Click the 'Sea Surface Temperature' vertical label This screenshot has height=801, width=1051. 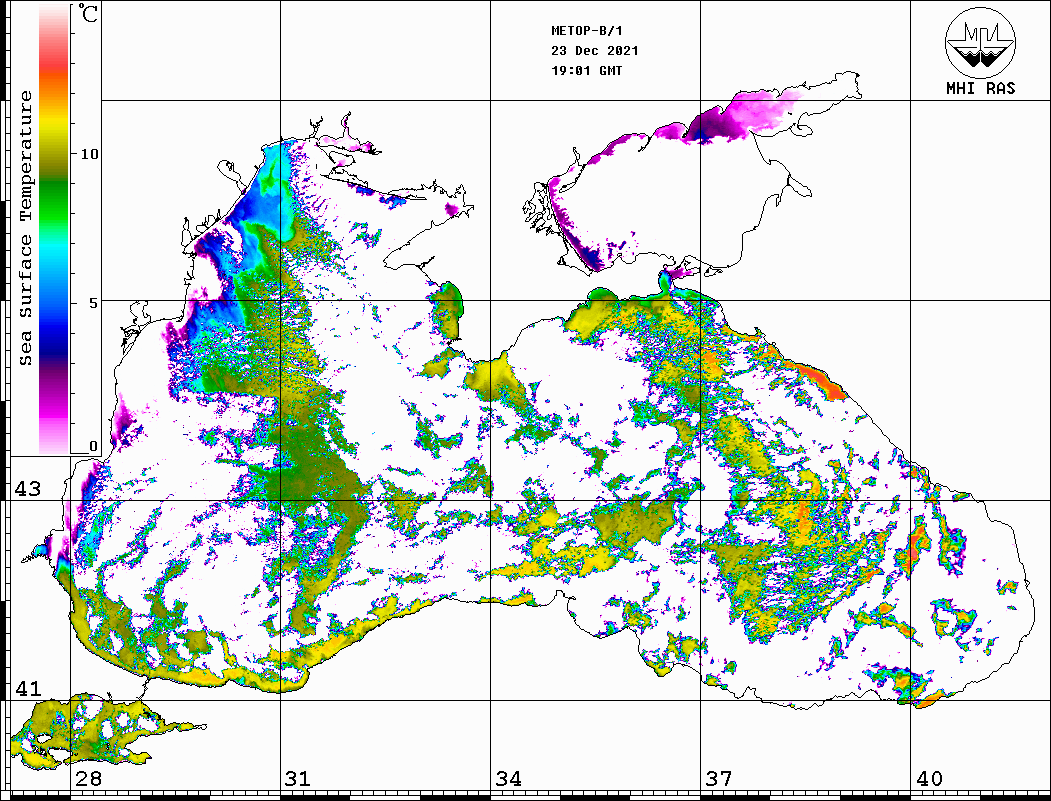[x=26, y=228]
